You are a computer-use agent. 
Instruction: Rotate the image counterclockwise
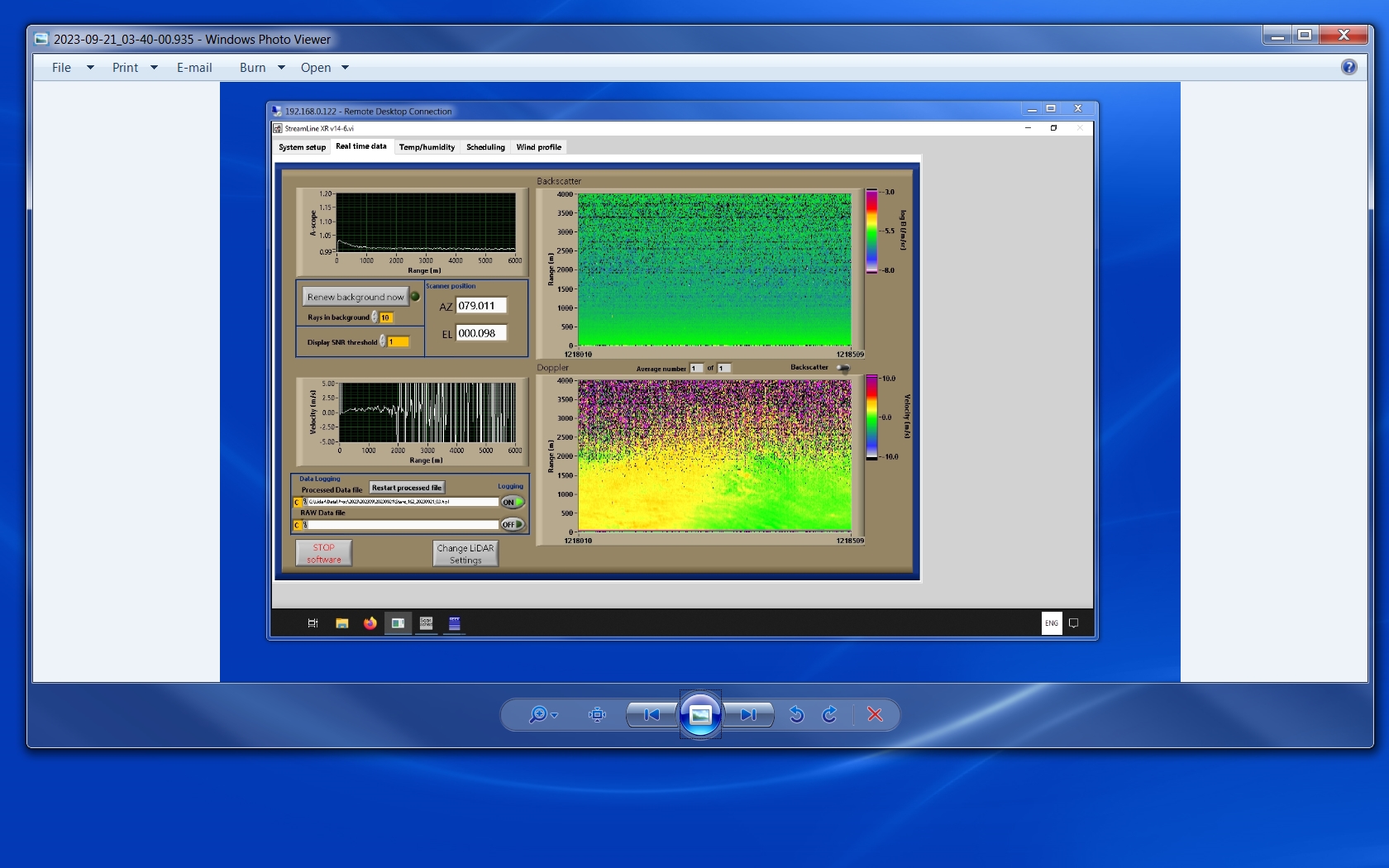796,715
